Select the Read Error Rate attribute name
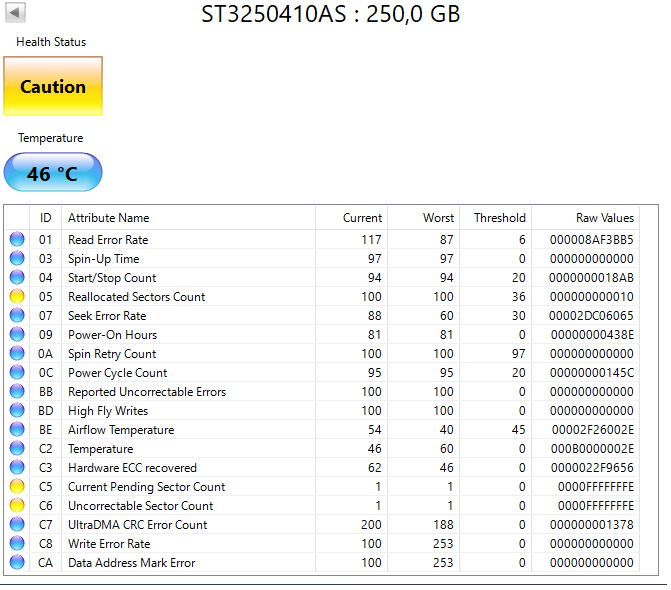The height and width of the screenshot is (590, 671). coord(108,240)
